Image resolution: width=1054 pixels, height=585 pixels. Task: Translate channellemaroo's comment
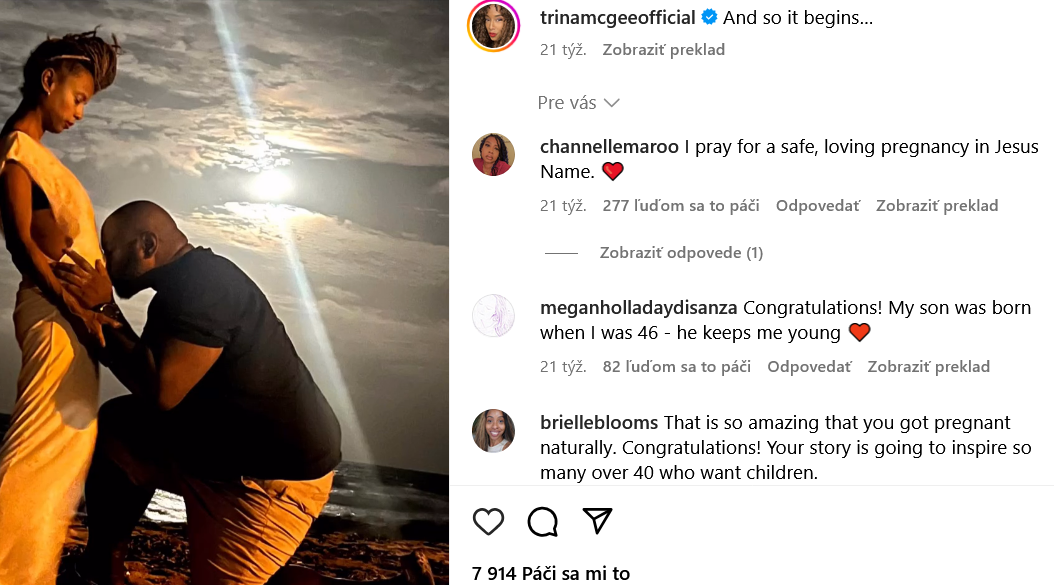pyautogui.click(x=937, y=206)
